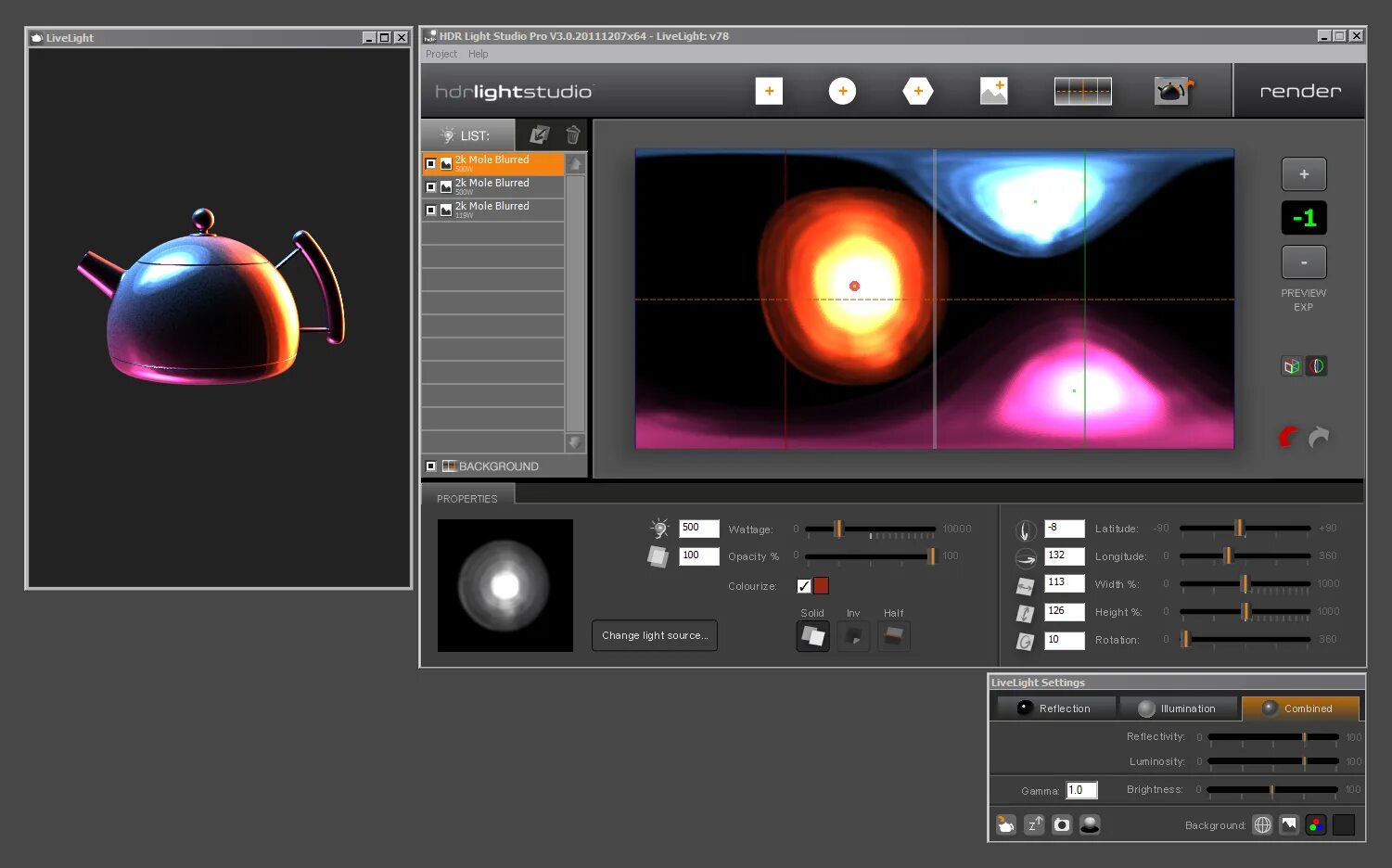Click the Opacity % input field
Image resolution: width=1392 pixels, height=868 pixels.
(x=698, y=556)
